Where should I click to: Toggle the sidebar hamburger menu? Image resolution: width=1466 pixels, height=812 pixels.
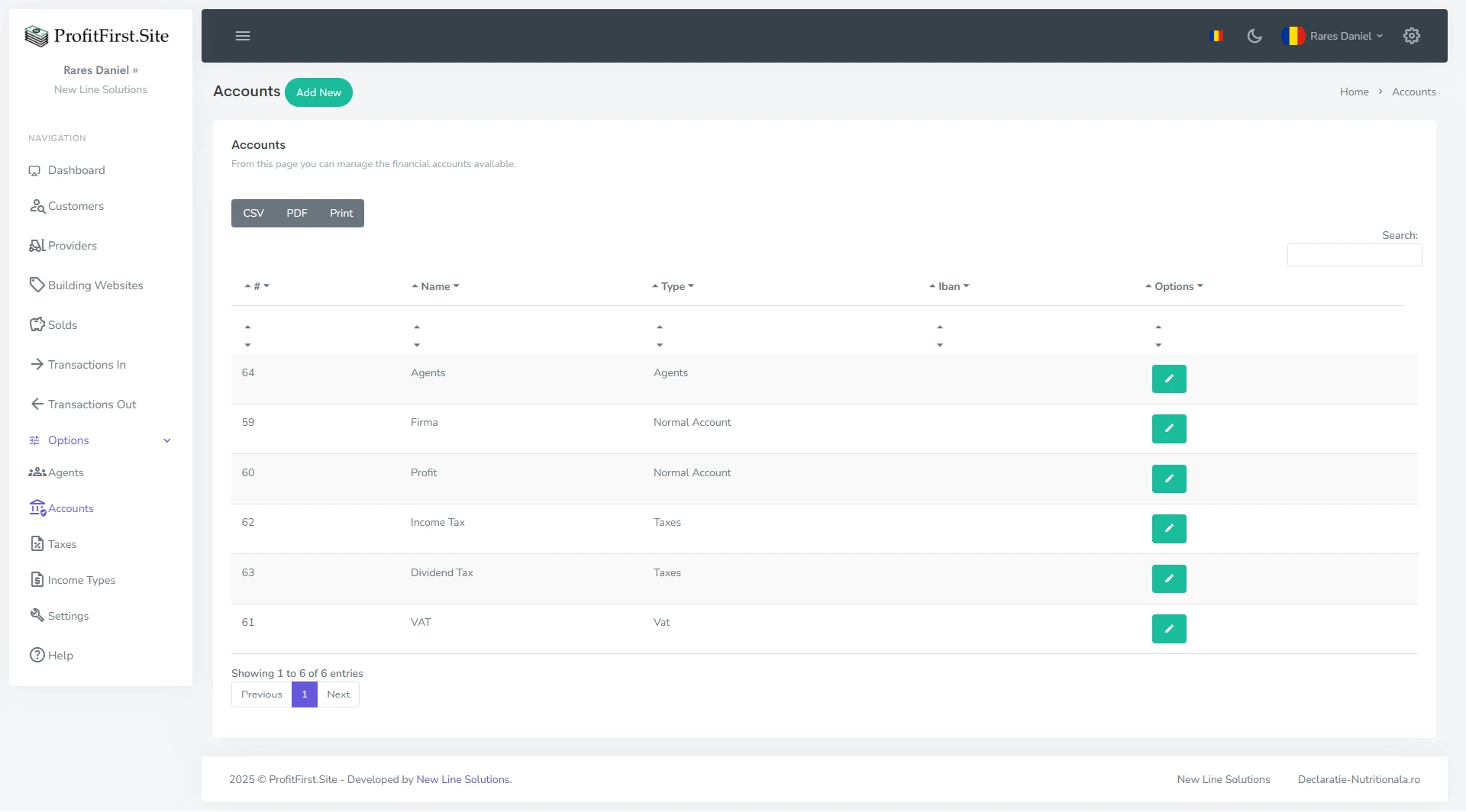243,36
